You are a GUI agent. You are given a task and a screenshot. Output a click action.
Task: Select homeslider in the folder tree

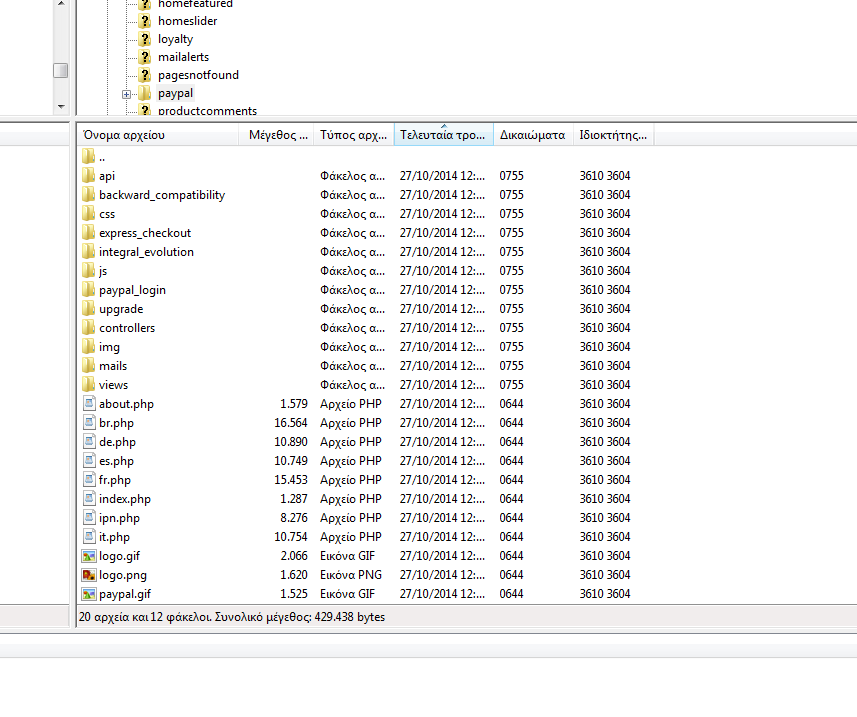187,21
